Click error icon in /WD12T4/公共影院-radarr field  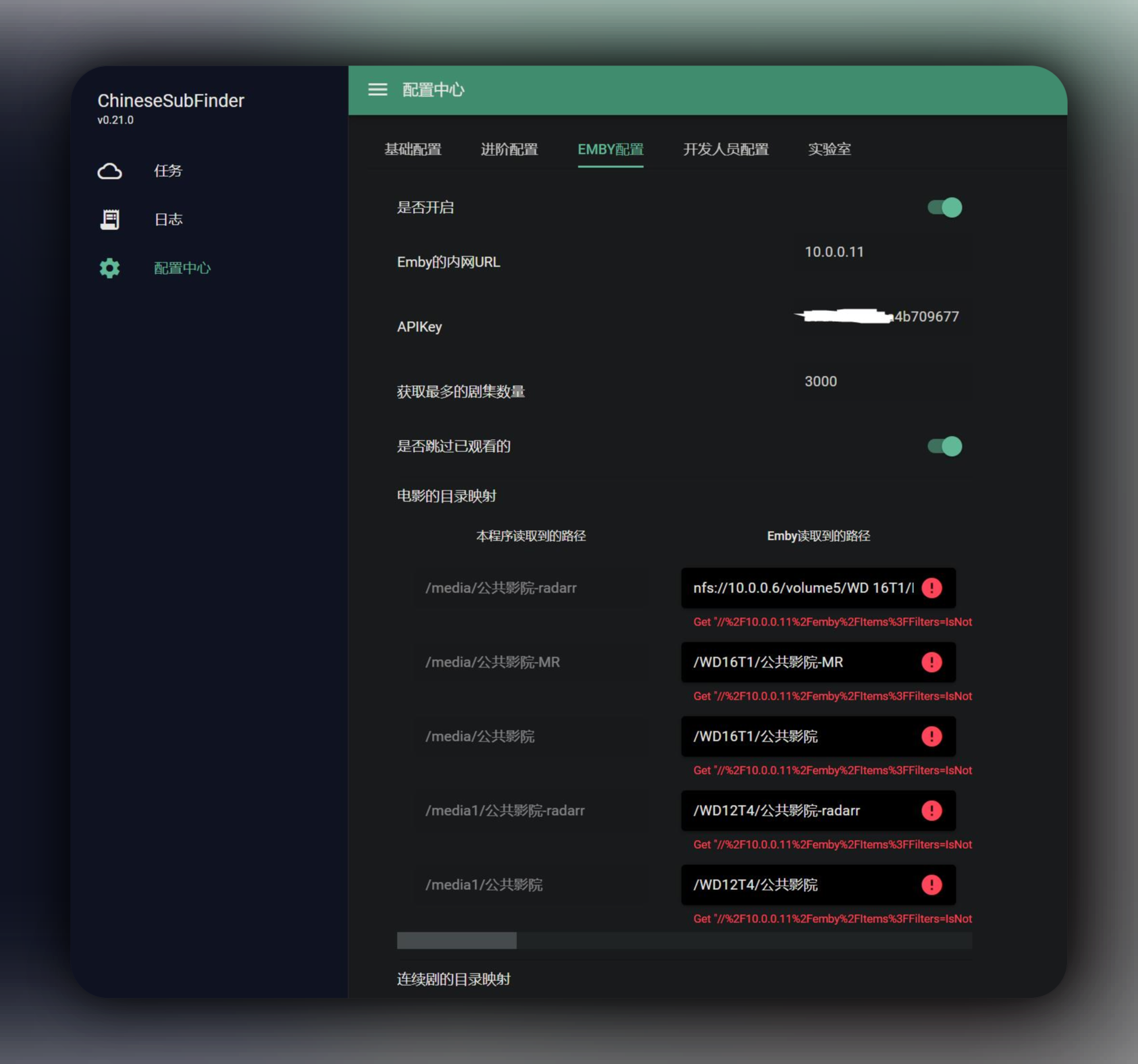[x=931, y=810]
